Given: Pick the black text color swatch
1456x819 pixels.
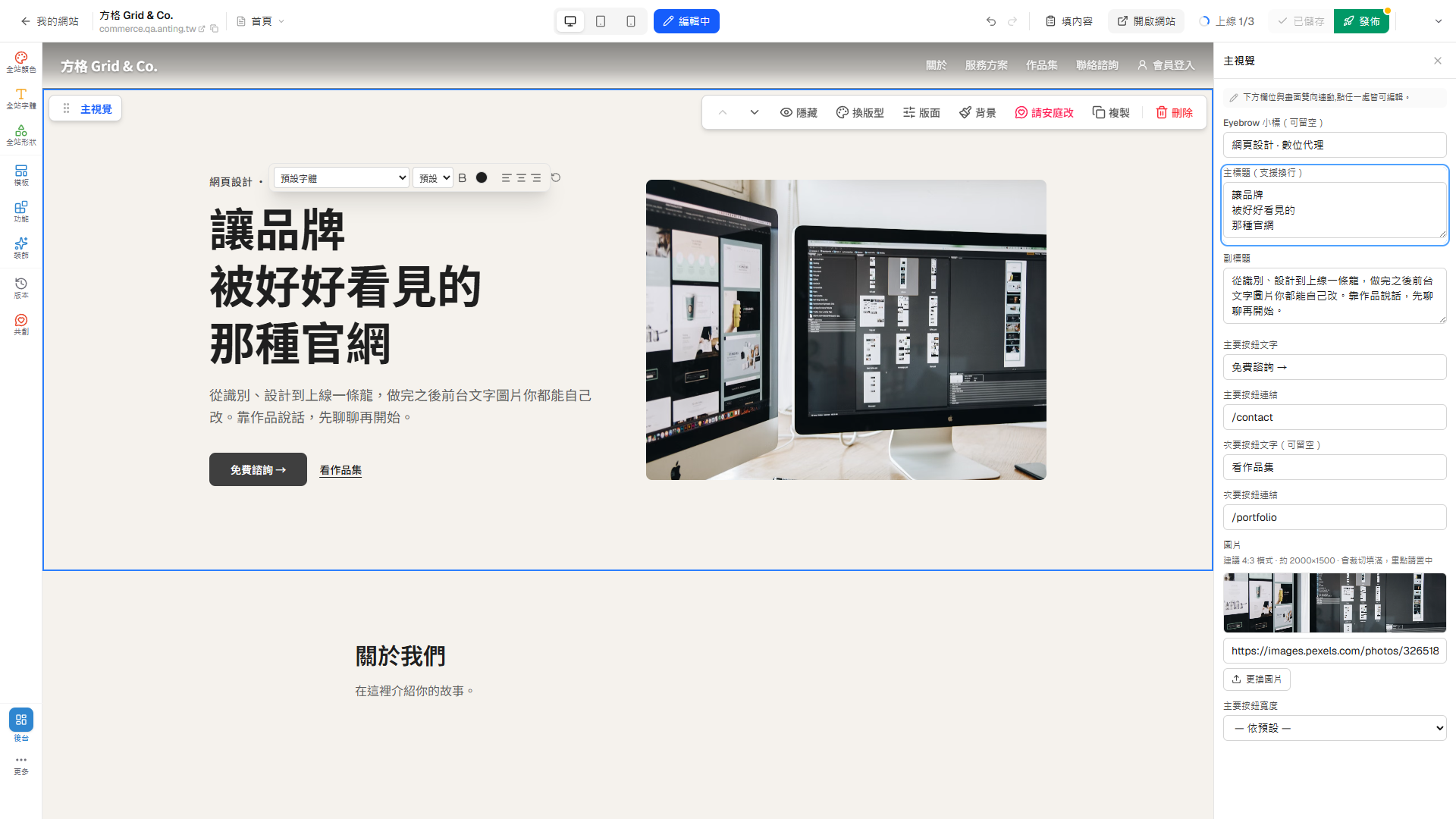Looking at the screenshot, I should tap(482, 177).
